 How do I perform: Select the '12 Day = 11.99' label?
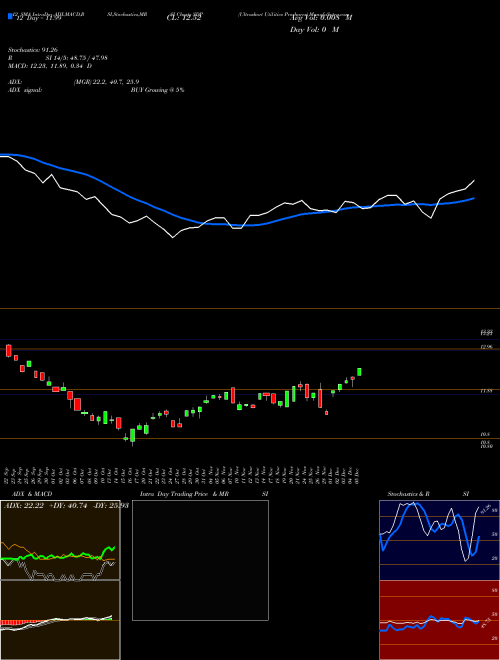pyautogui.click(x=37, y=19)
